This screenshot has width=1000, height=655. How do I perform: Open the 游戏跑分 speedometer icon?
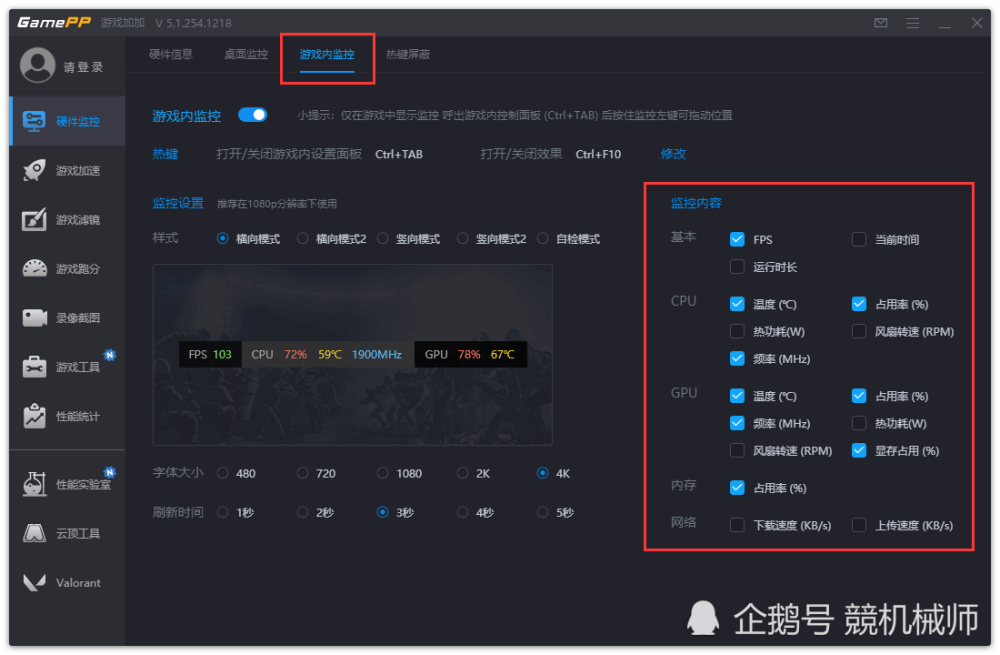34,269
